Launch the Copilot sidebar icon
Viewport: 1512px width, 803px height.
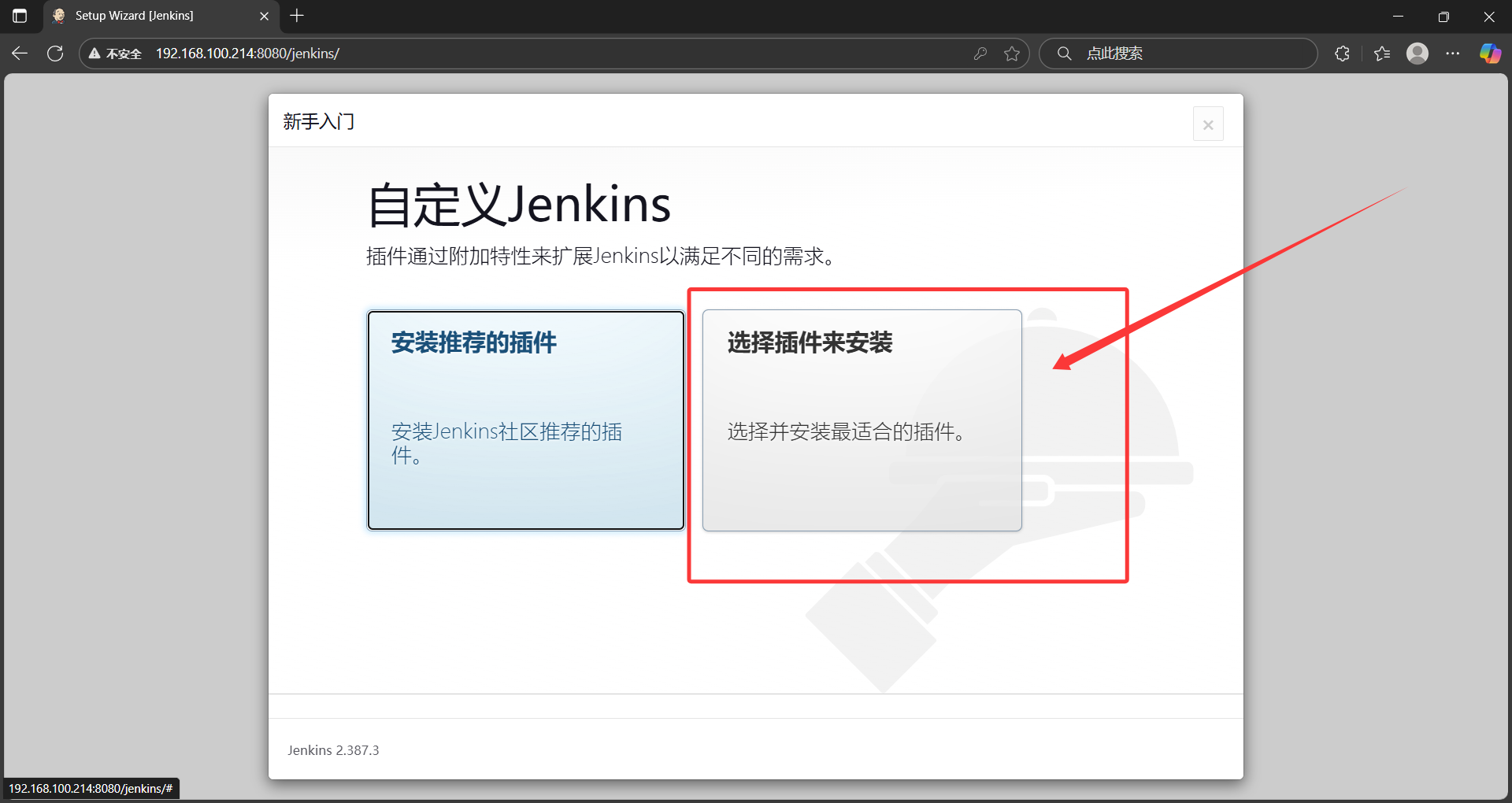[x=1490, y=54]
